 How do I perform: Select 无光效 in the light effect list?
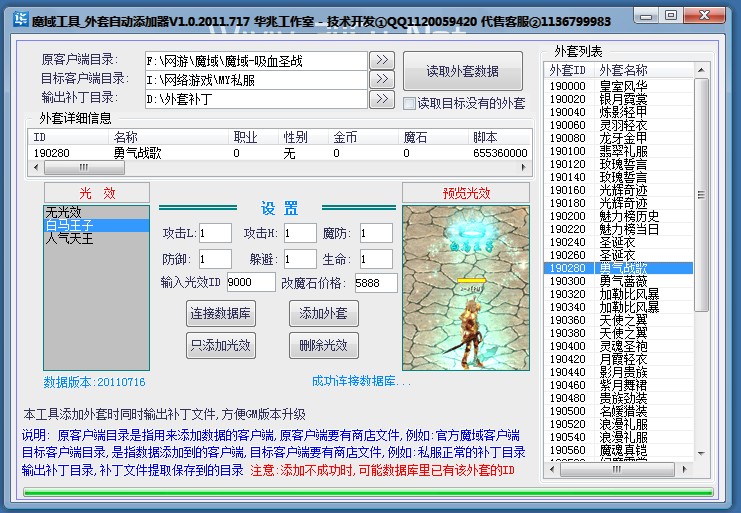point(62,212)
